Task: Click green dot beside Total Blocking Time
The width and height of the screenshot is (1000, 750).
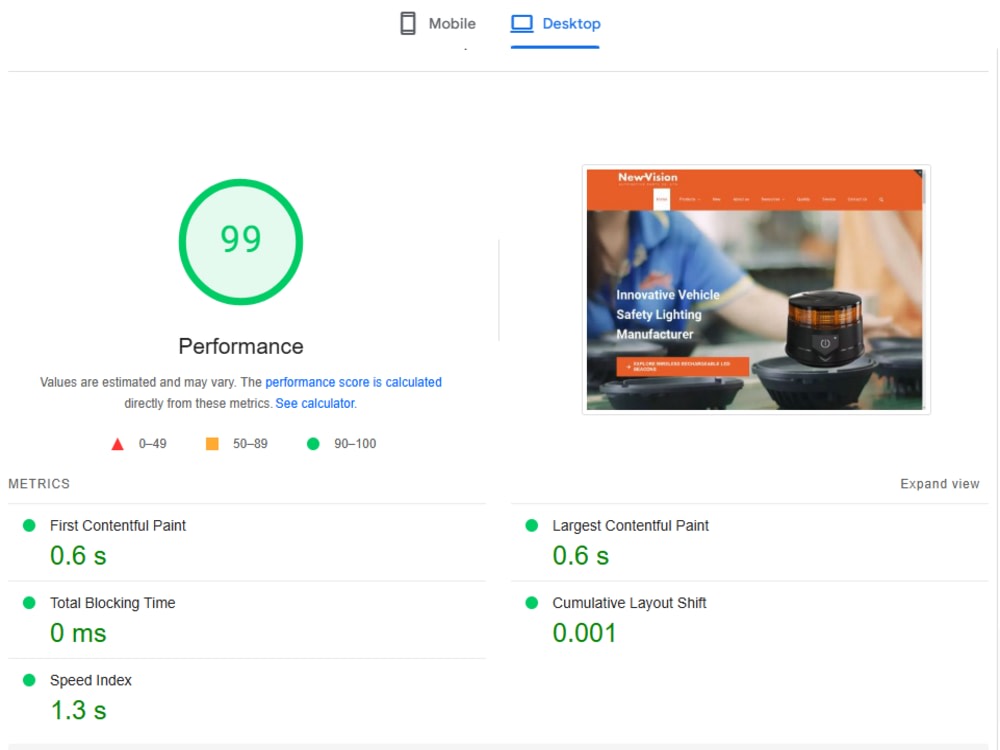Action: 29,603
